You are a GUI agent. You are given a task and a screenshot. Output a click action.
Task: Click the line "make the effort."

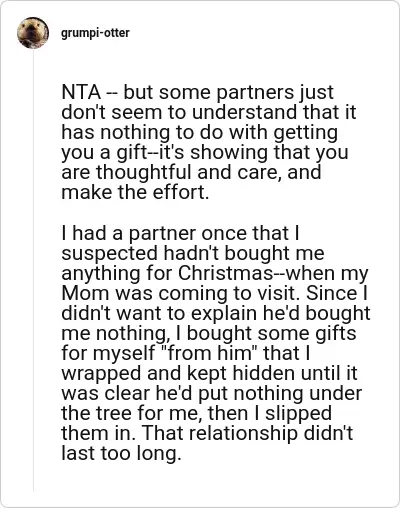(x=135, y=192)
